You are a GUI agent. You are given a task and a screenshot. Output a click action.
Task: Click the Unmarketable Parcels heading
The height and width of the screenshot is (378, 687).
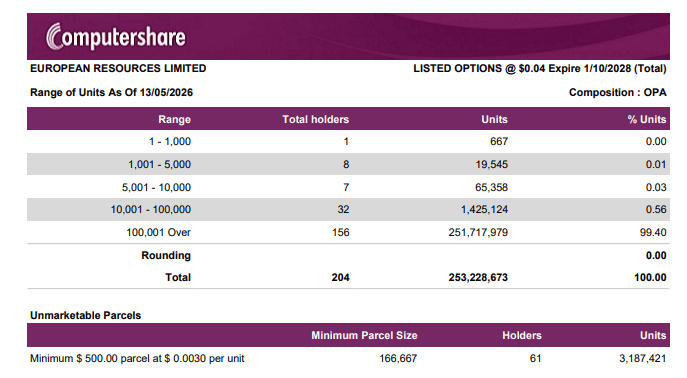click(85, 315)
